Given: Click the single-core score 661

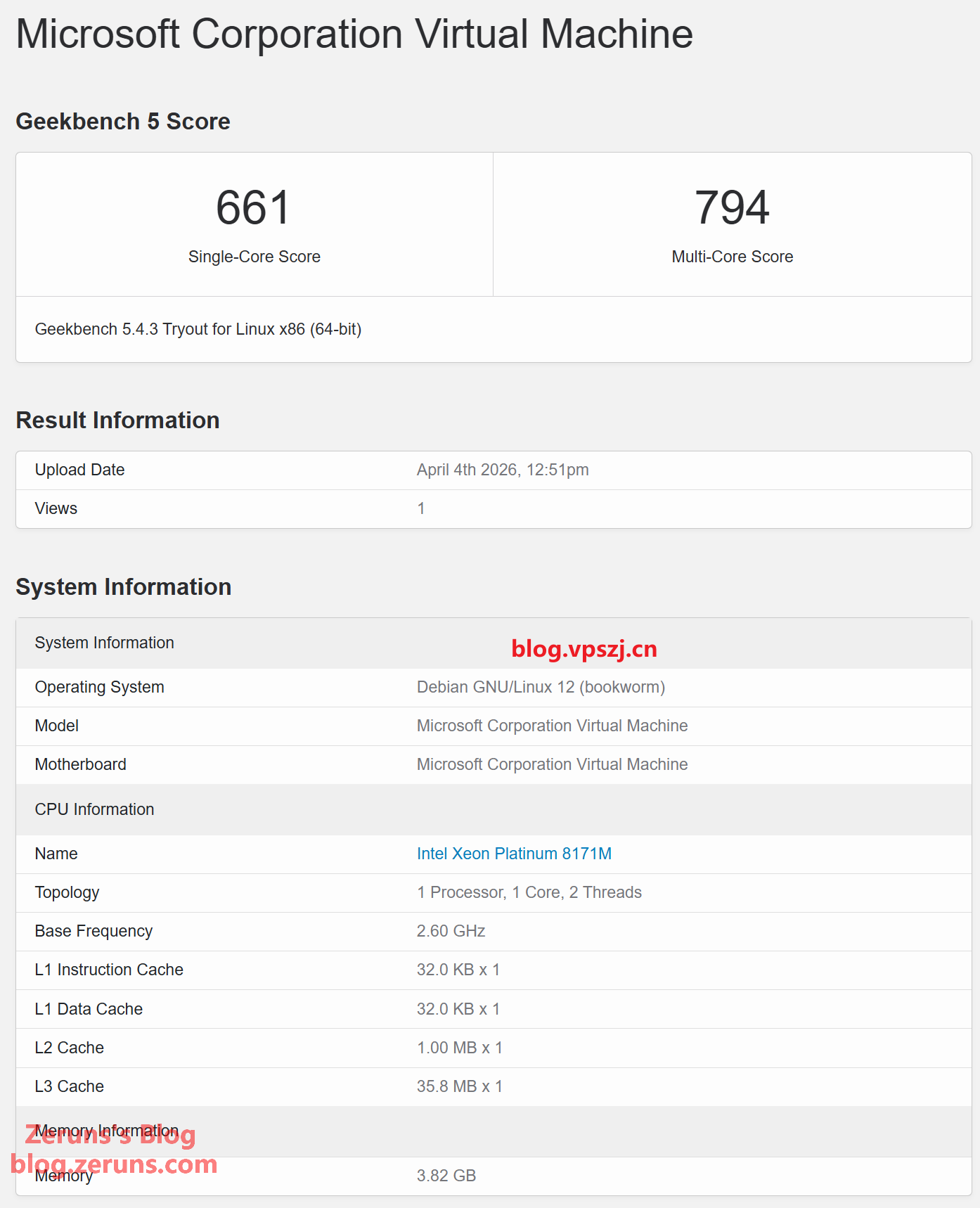Looking at the screenshot, I should pos(253,208).
